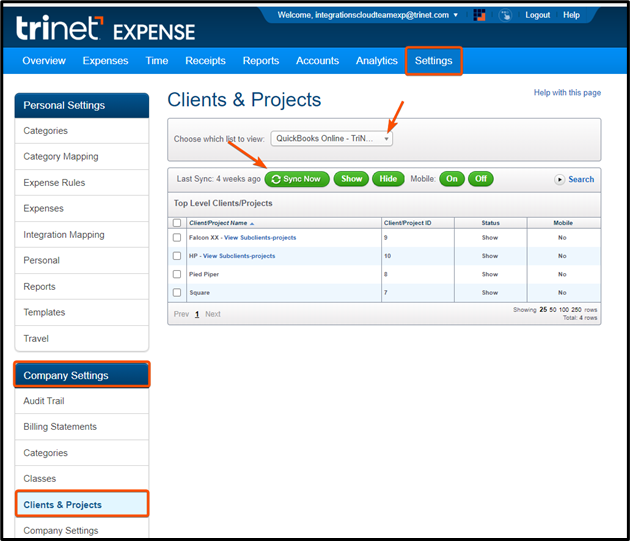
Task: Open Help with this page link
Action: coord(567,93)
